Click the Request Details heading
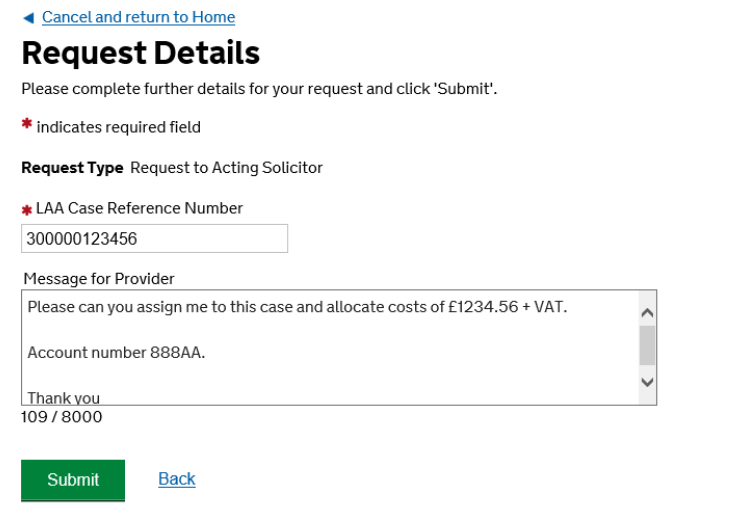The height and width of the screenshot is (522, 745). coord(140,52)
